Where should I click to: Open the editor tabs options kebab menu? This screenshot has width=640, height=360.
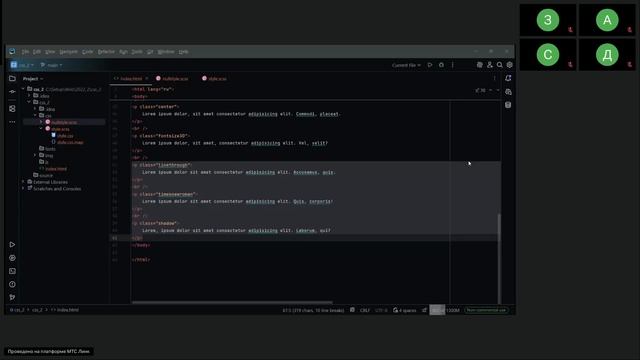(495, 78)
